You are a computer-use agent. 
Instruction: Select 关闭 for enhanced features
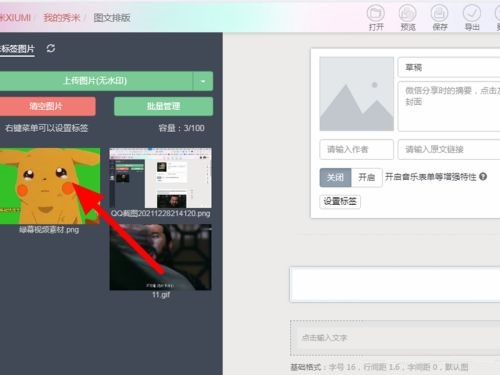[x=335, y=177]
